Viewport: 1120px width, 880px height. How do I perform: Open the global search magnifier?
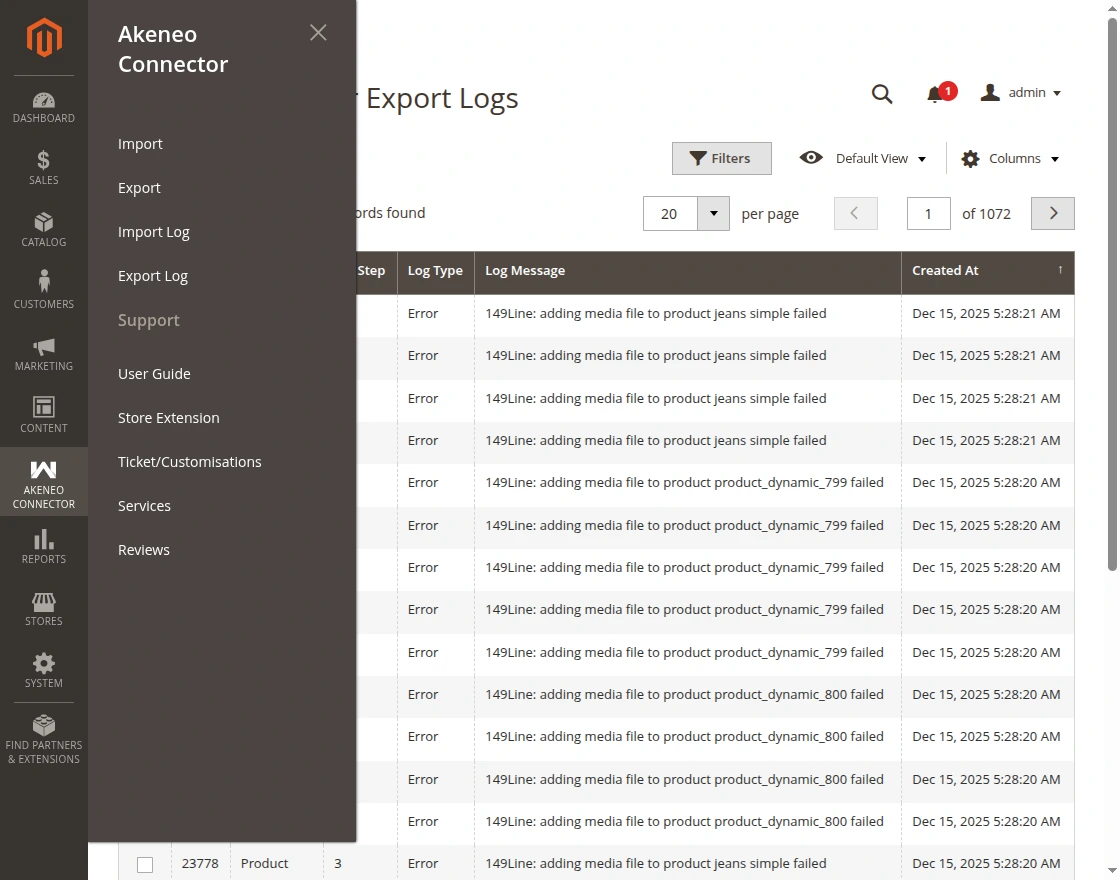(x=882, y=93)
